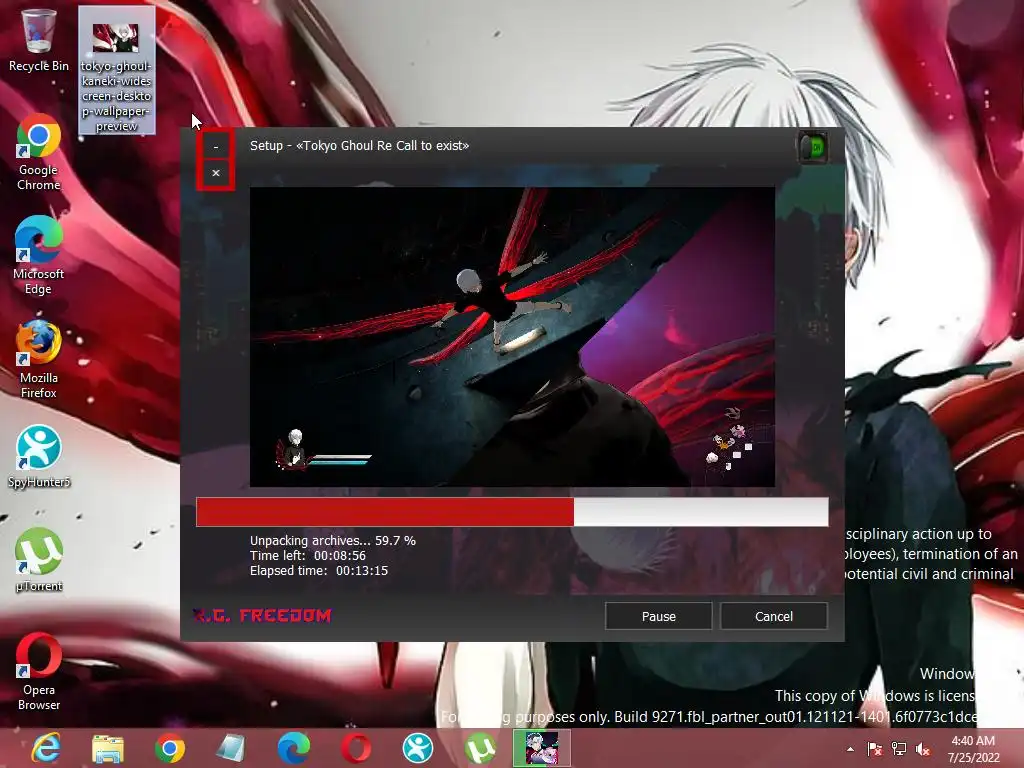Open µTorrent from the taskbar
The height and width of the screenshot is (768, 1024).
[480, 748]
